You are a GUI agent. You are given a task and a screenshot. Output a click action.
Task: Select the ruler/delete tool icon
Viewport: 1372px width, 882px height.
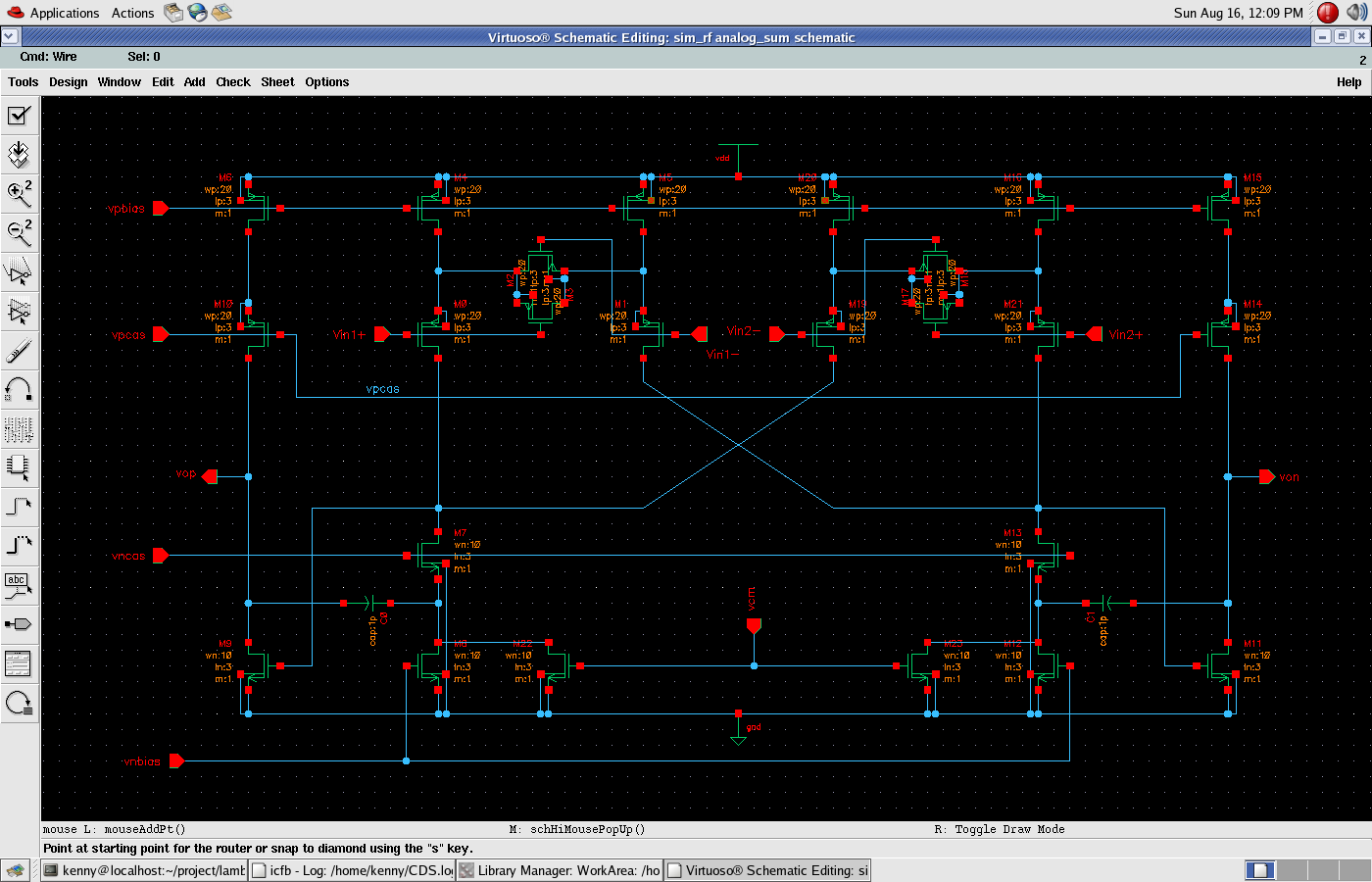coord(19,350)
